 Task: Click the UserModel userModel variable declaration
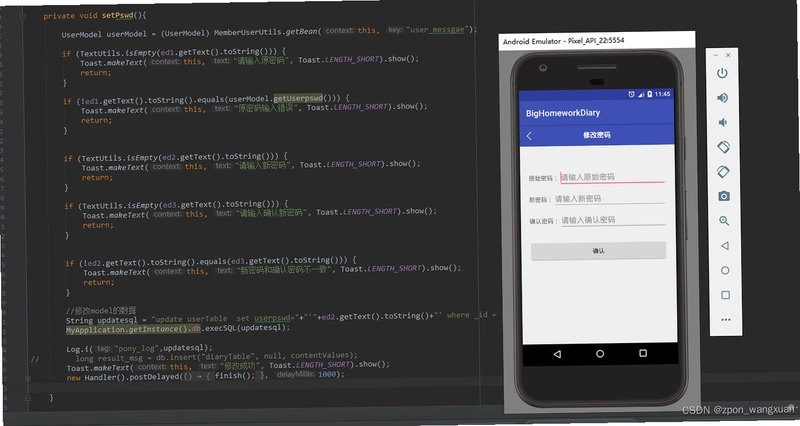[104, 35]
